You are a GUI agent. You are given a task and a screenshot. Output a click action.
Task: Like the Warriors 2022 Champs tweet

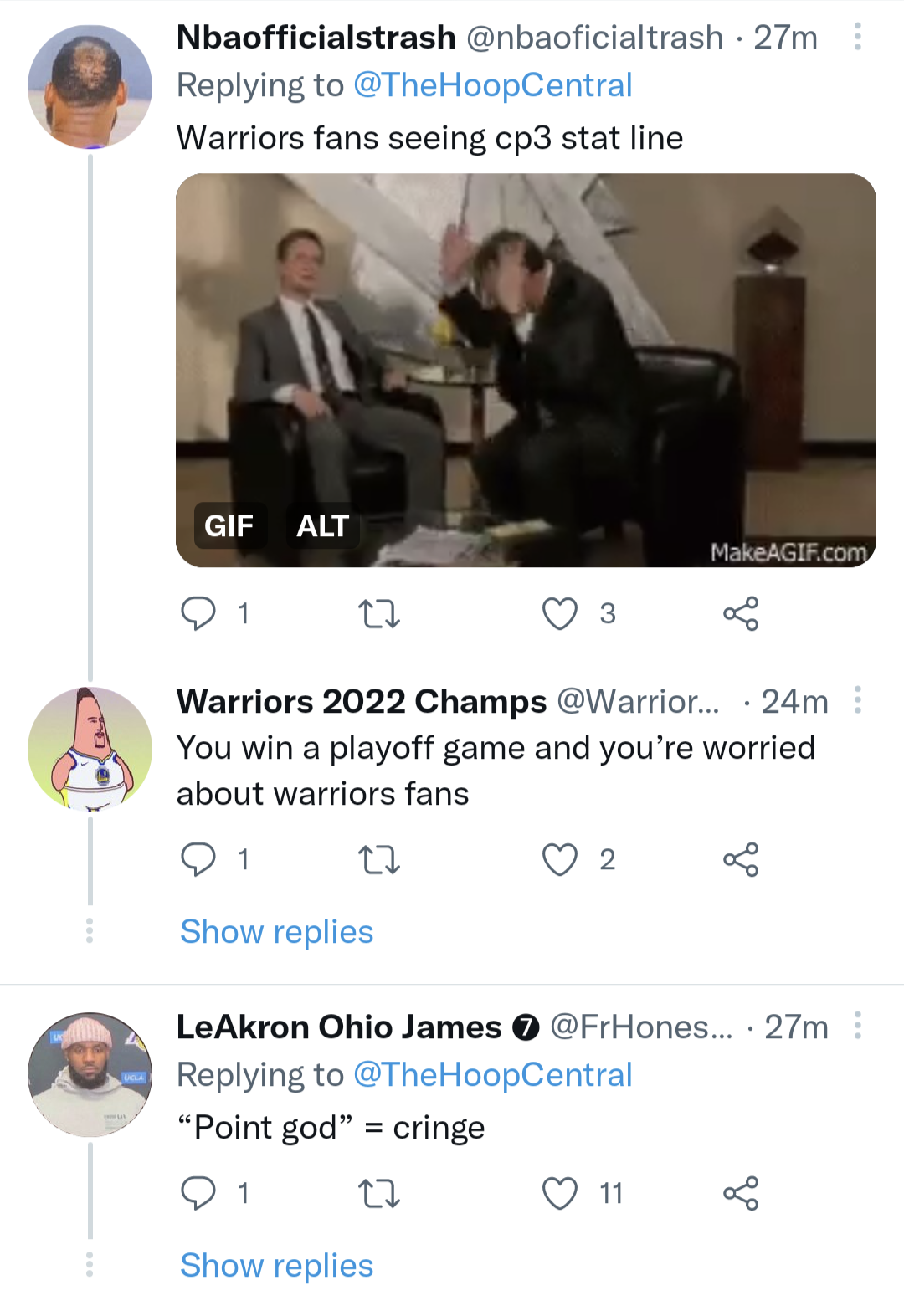(x=560, y=859)
